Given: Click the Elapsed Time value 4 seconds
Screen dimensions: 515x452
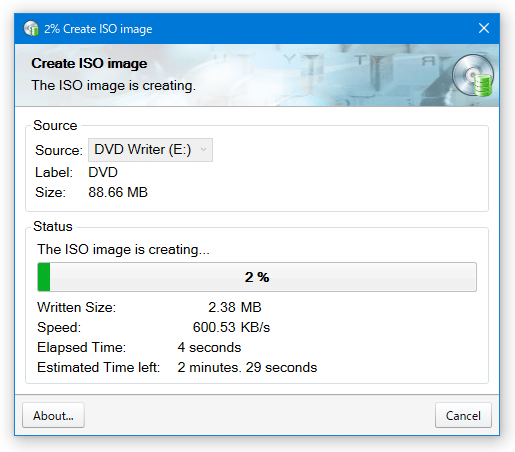Looking at the screenshot, I should [209, 347].
